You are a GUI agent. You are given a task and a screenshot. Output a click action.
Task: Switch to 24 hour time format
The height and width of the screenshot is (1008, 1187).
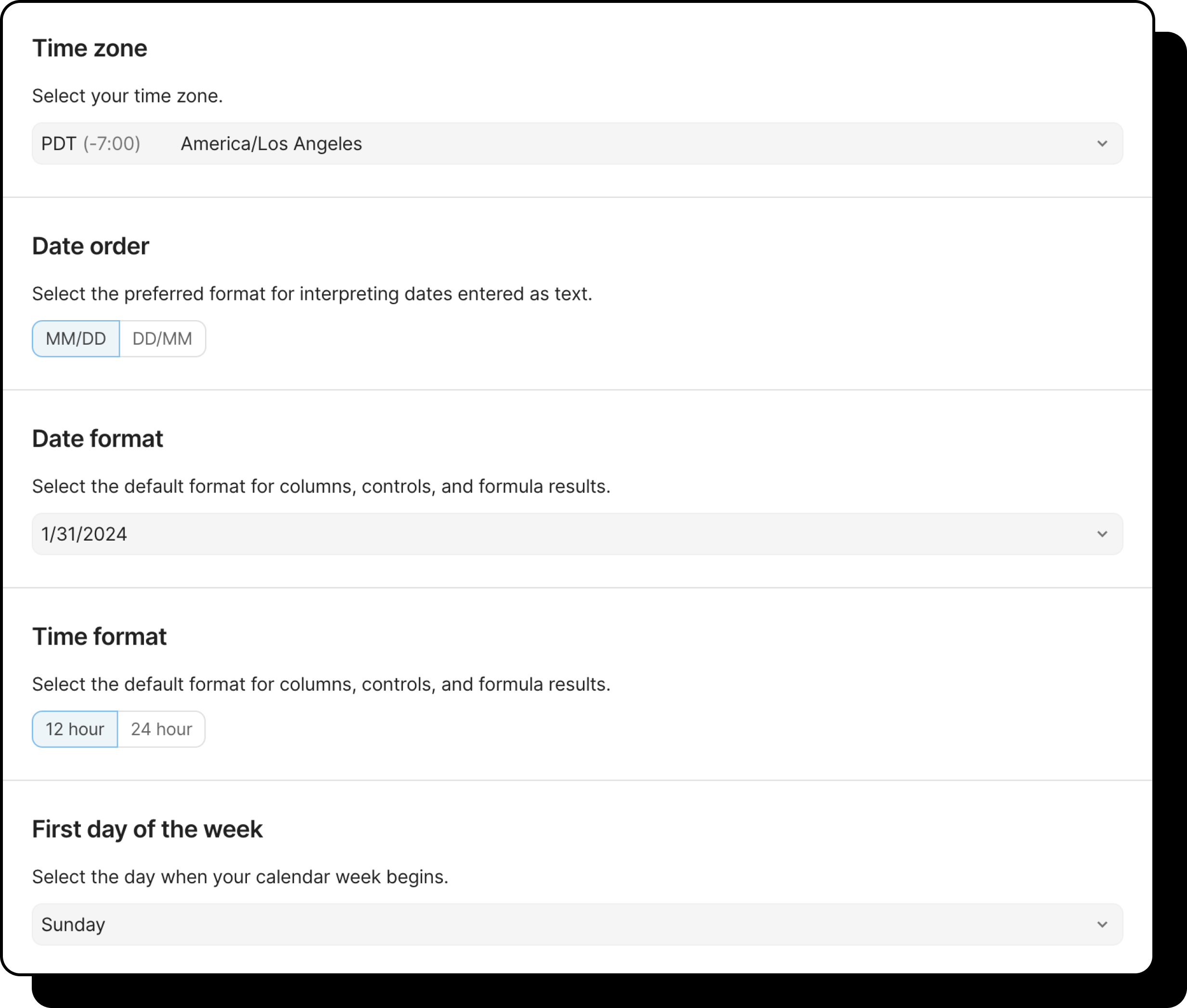[161, 729]
